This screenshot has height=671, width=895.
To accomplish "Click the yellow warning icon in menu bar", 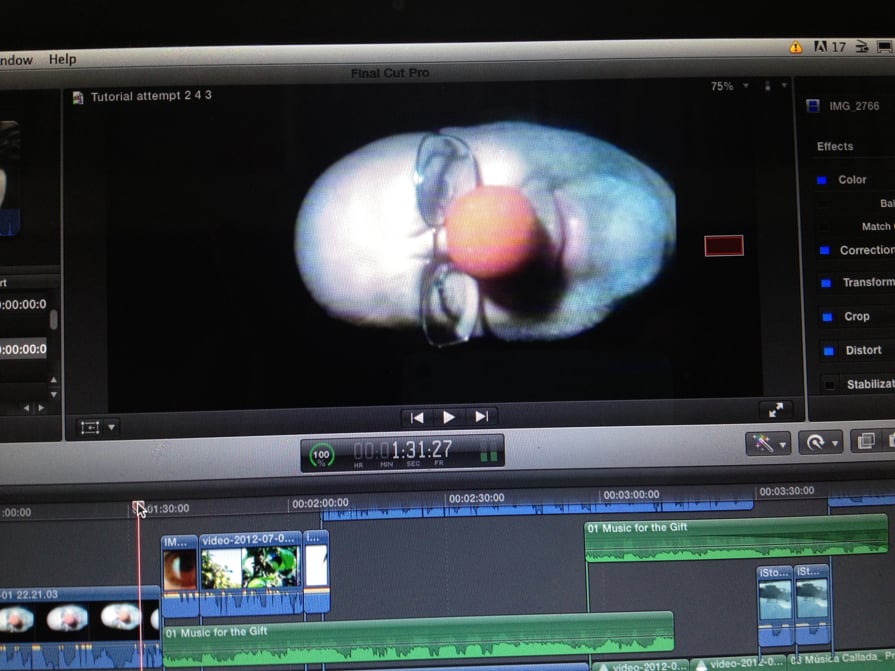I will [x=796, y=47].
